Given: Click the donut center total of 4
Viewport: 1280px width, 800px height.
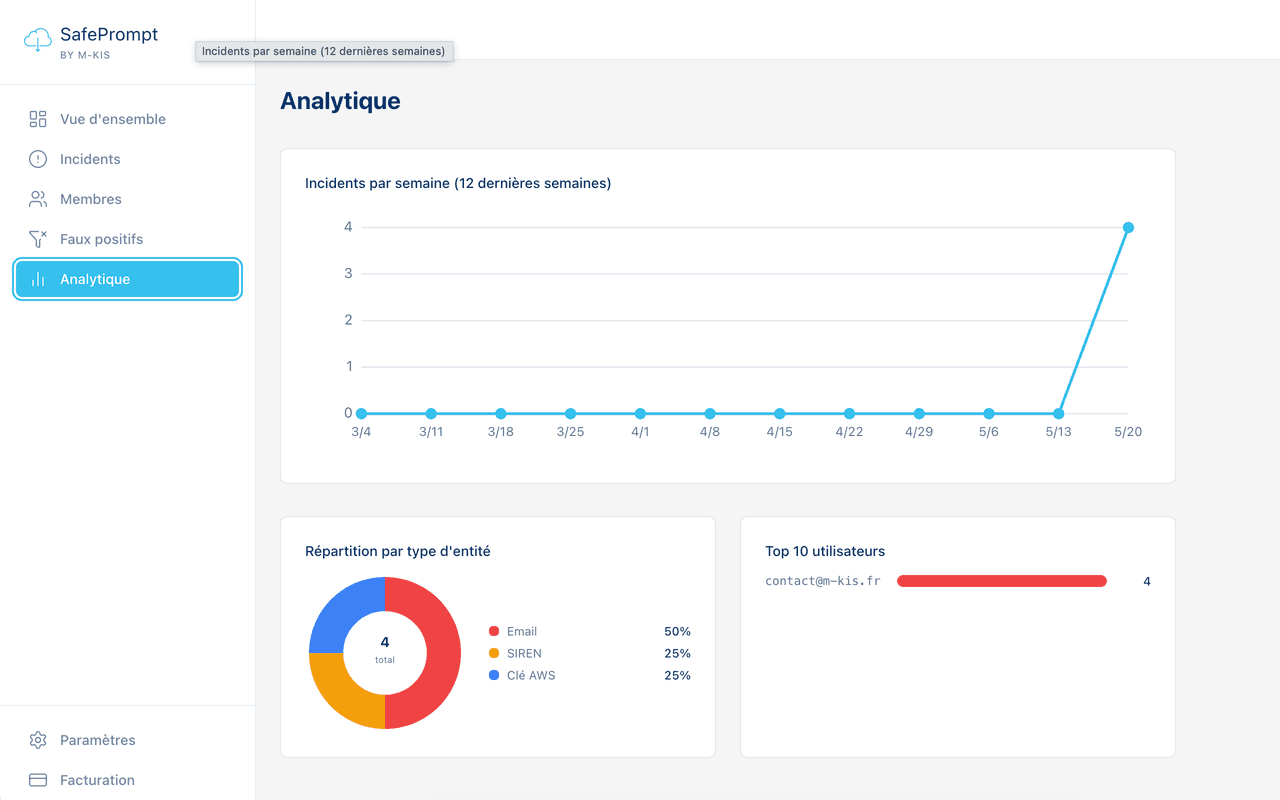Looking at the screenshot, I should pos(385,642).
